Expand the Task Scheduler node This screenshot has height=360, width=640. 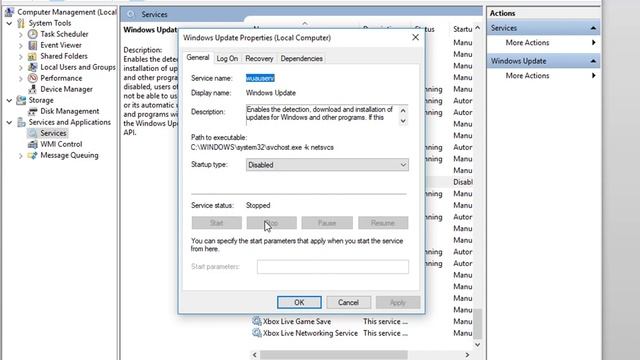(21, 35)
